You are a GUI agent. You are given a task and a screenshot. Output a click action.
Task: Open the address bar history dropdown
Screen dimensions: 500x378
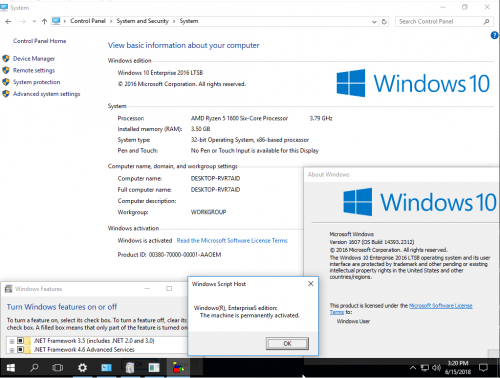pos(374,22)
